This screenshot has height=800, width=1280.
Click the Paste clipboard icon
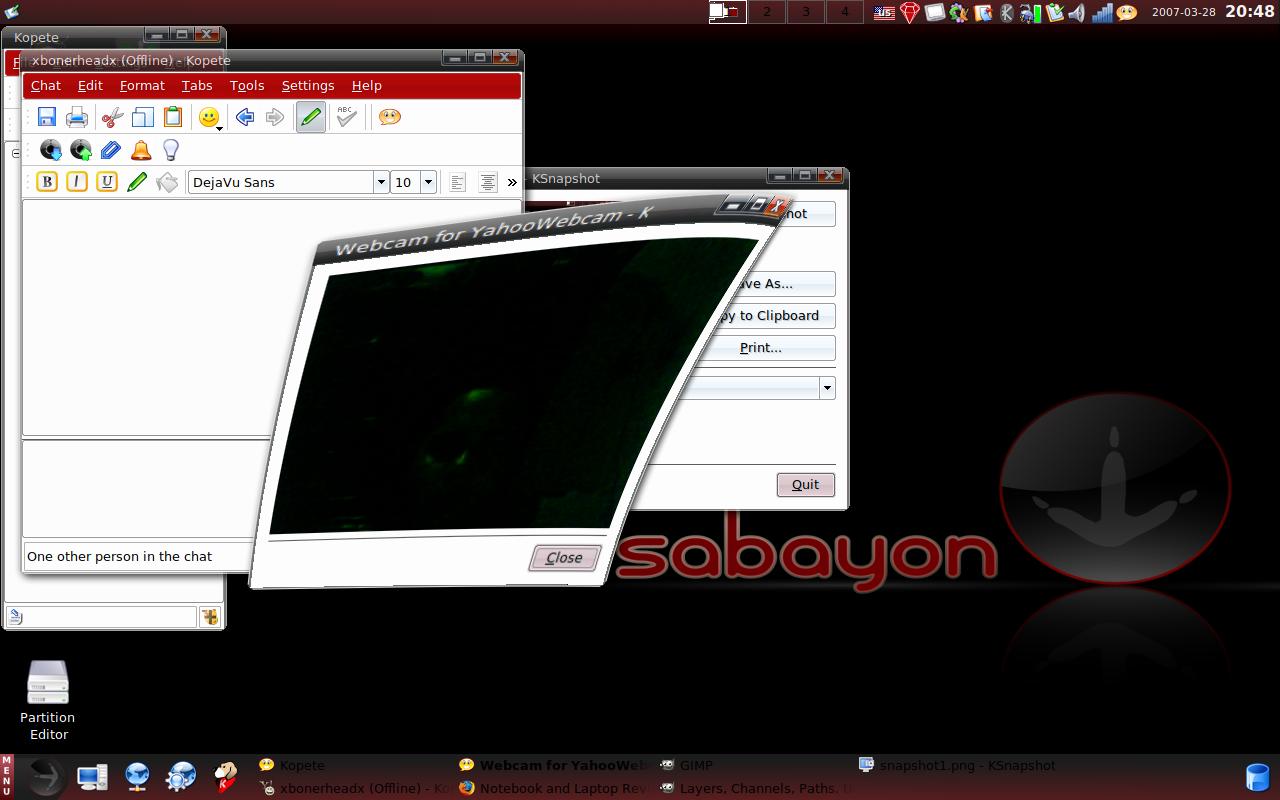pos(172,117)
